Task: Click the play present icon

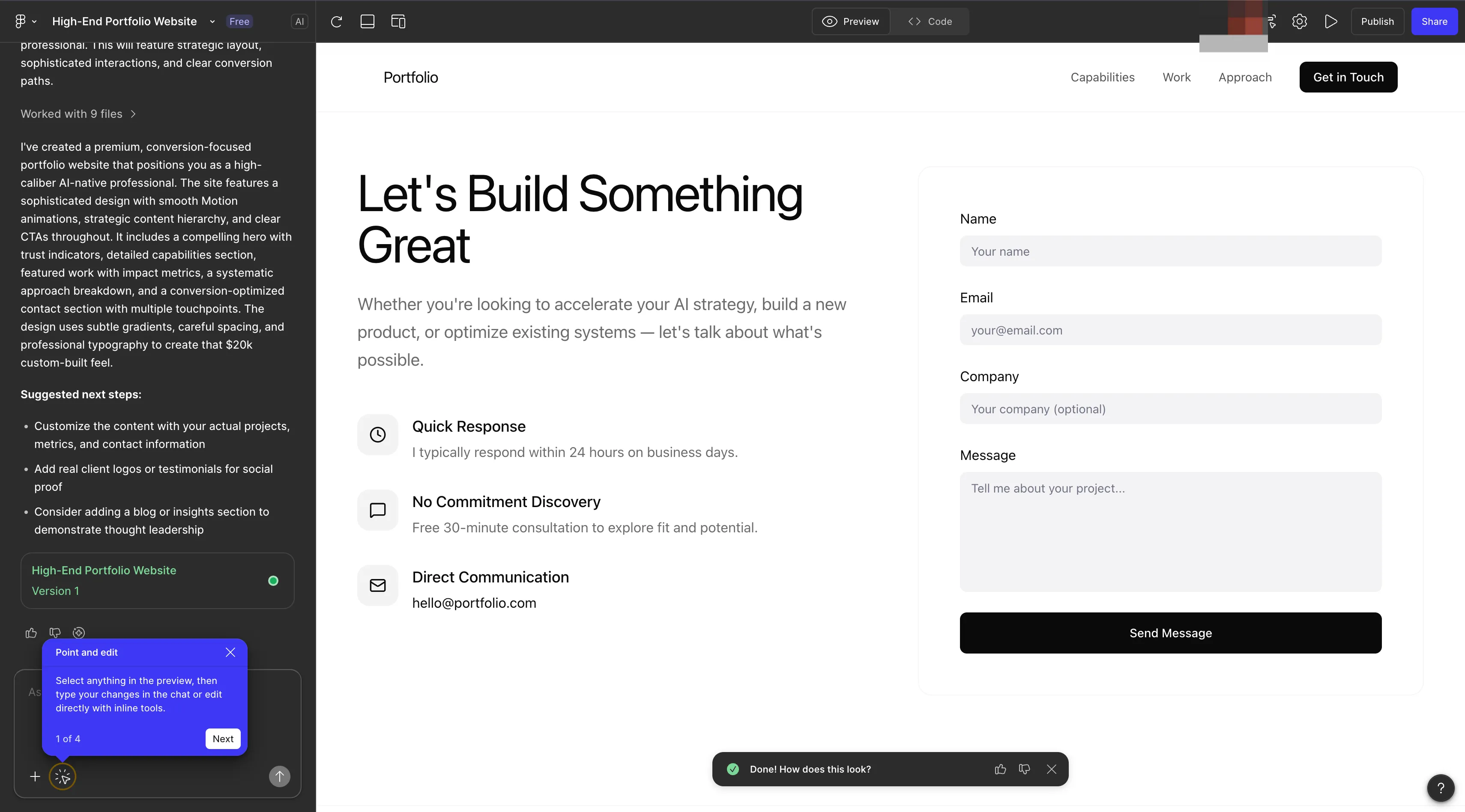Action: [x=1331, y=21]
